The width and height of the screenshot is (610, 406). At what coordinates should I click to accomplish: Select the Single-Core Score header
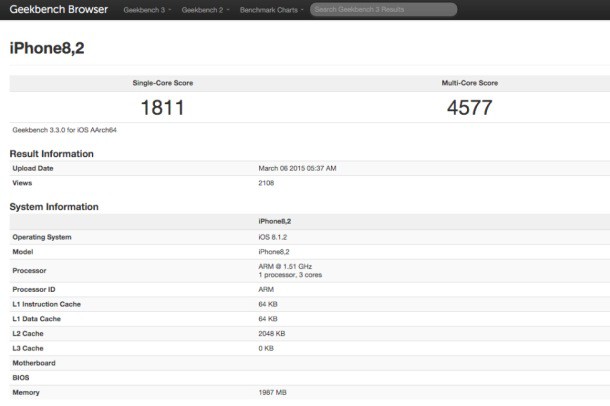163,83
